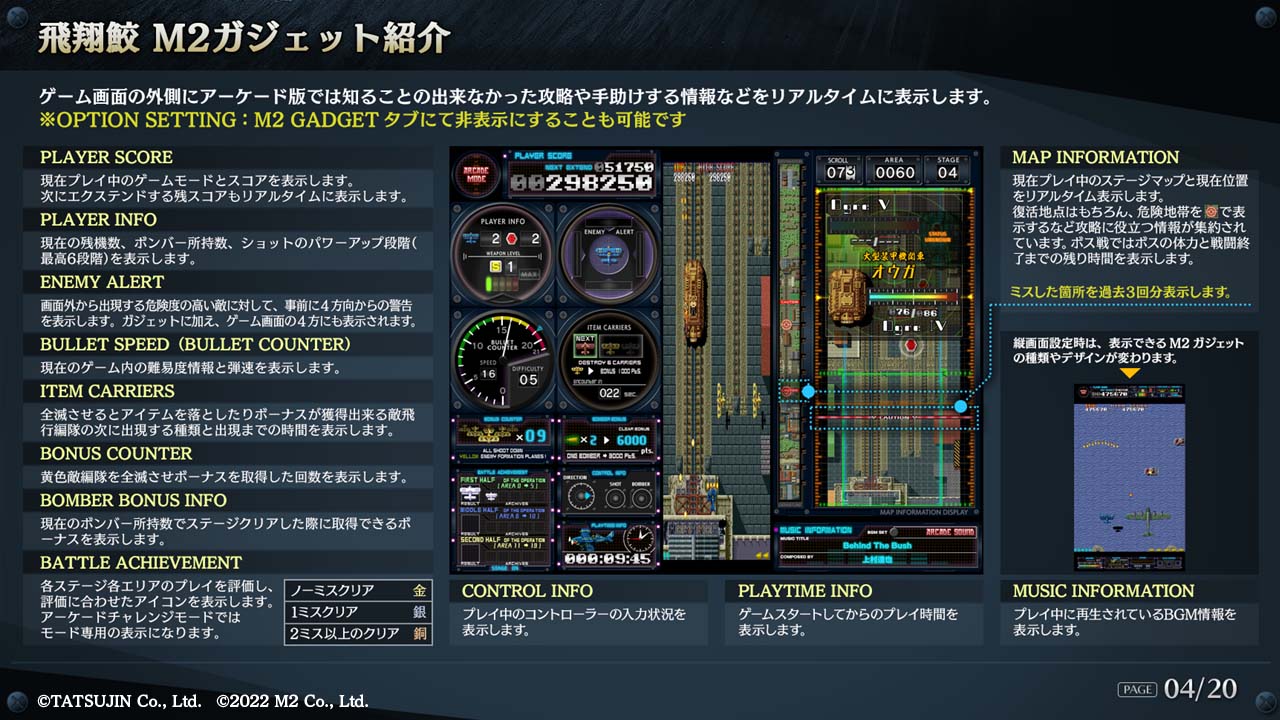The height and width of the screenshot is (720, 1280).
Task: Select the blue plane lives icon in Player Info
Action: [472, 239]
